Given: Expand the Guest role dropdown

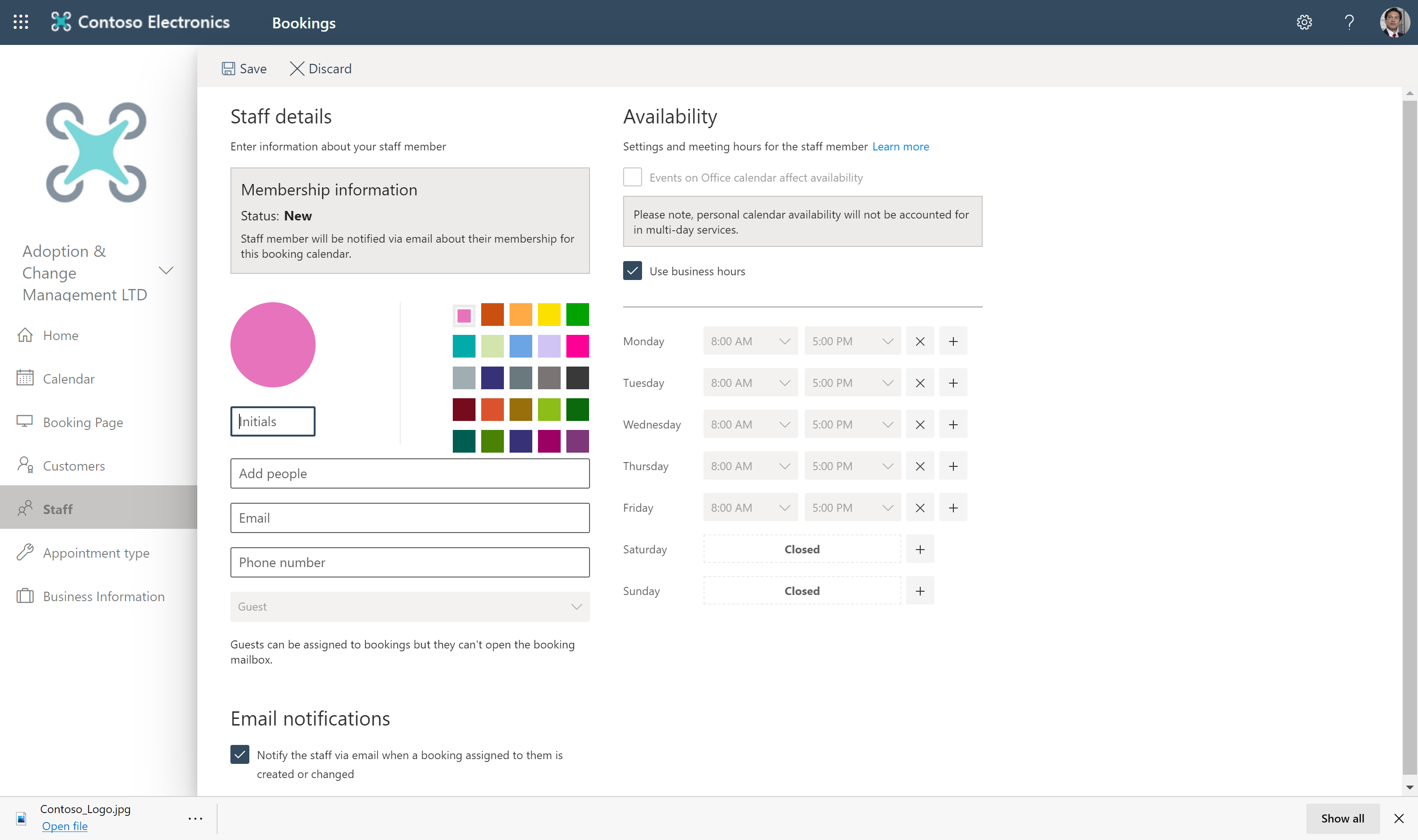Looking at the screenshot, I should 410,607.
